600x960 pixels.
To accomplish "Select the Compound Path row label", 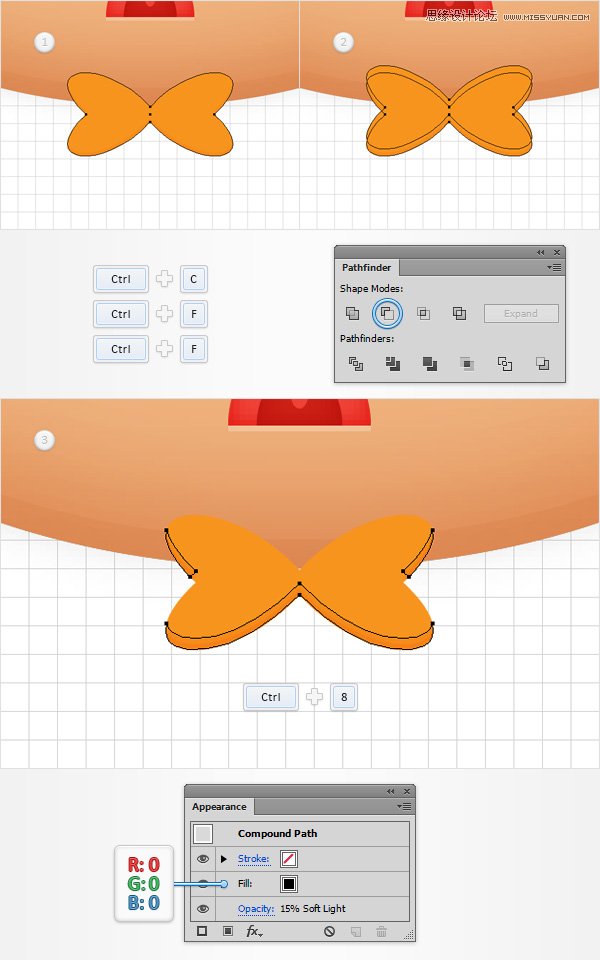I will [x=277, y=834].
